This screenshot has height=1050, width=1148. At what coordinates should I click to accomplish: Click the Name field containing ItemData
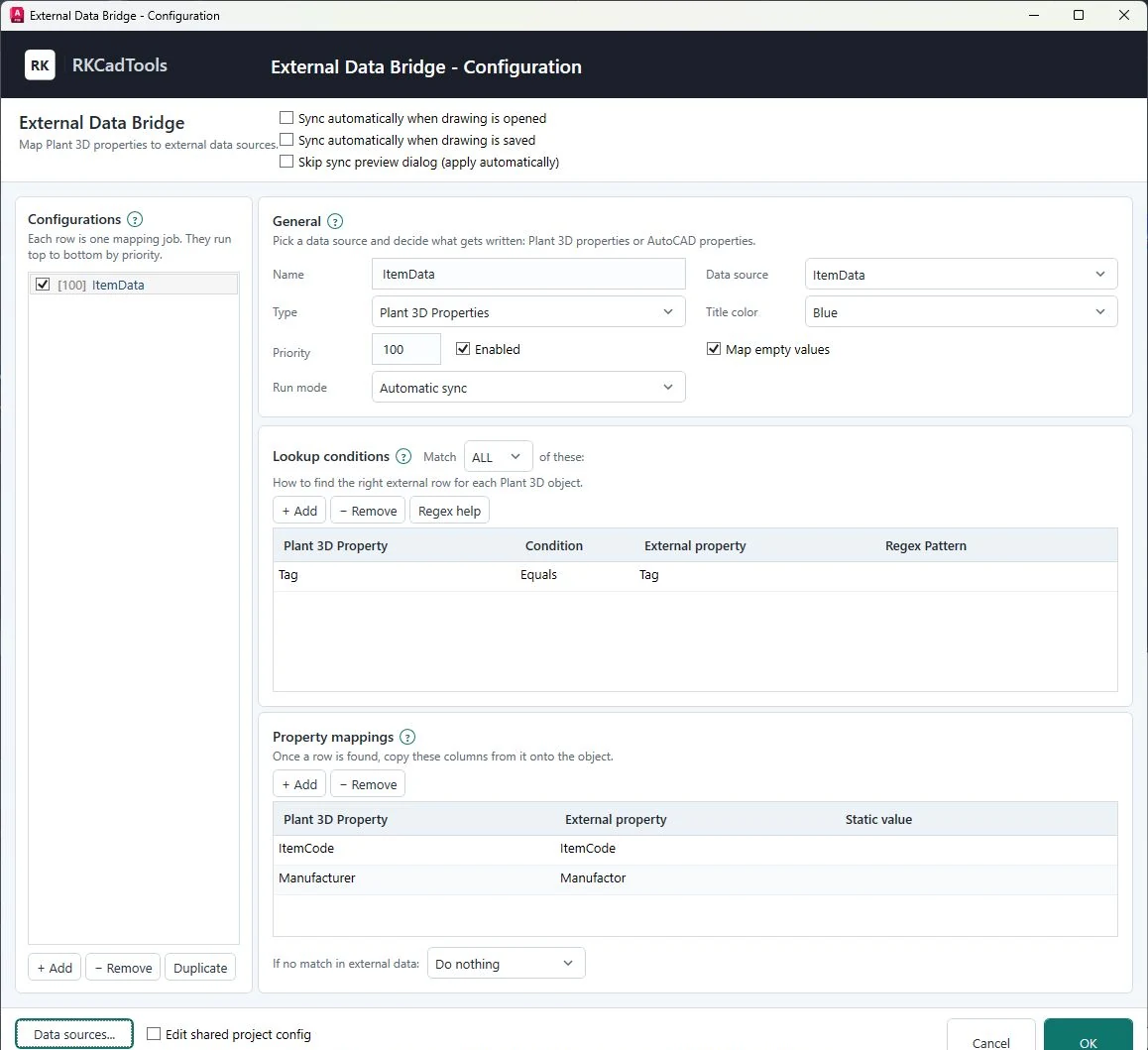click(527, 274)
